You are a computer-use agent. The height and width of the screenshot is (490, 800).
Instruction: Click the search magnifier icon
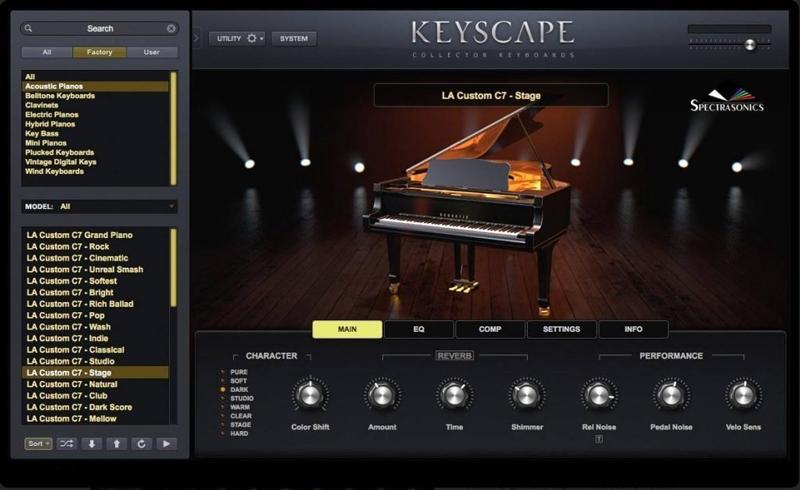[x=29, y=29]
